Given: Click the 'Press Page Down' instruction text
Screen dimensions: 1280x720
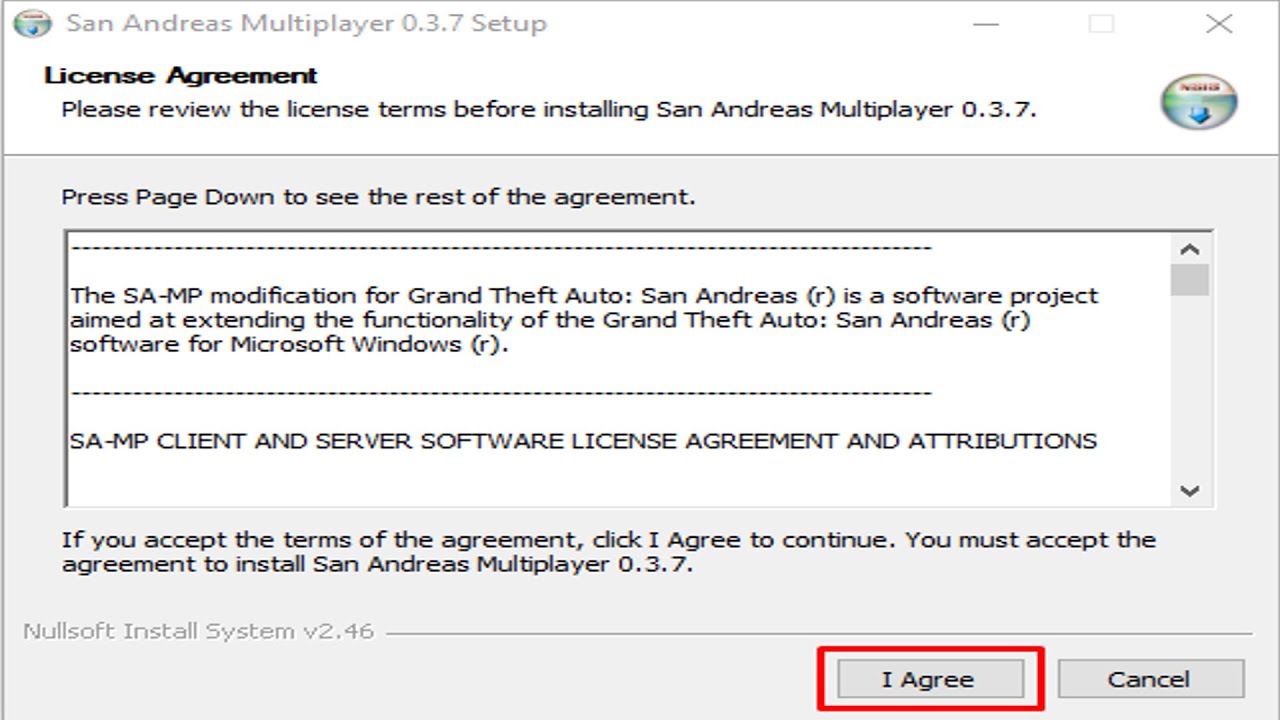Looking at the screenshot, I should coord(378,196).
